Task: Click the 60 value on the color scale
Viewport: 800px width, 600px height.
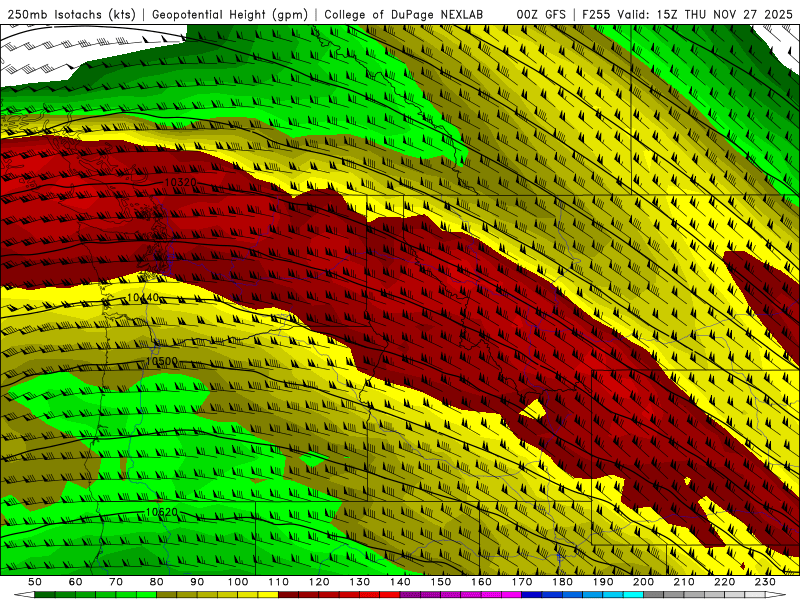Action: [75, 582]
